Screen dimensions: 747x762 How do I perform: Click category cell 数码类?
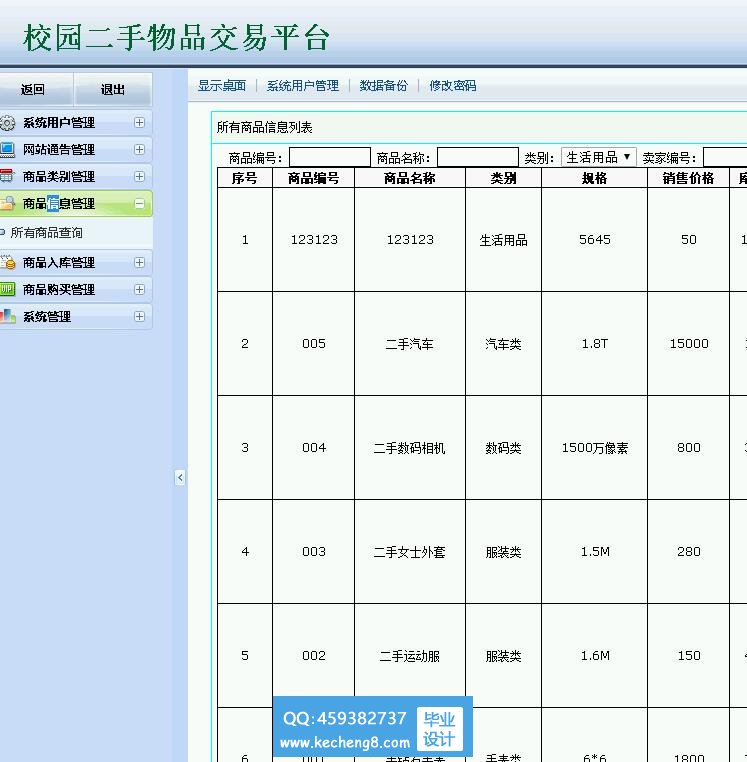[x=503, y=448]
